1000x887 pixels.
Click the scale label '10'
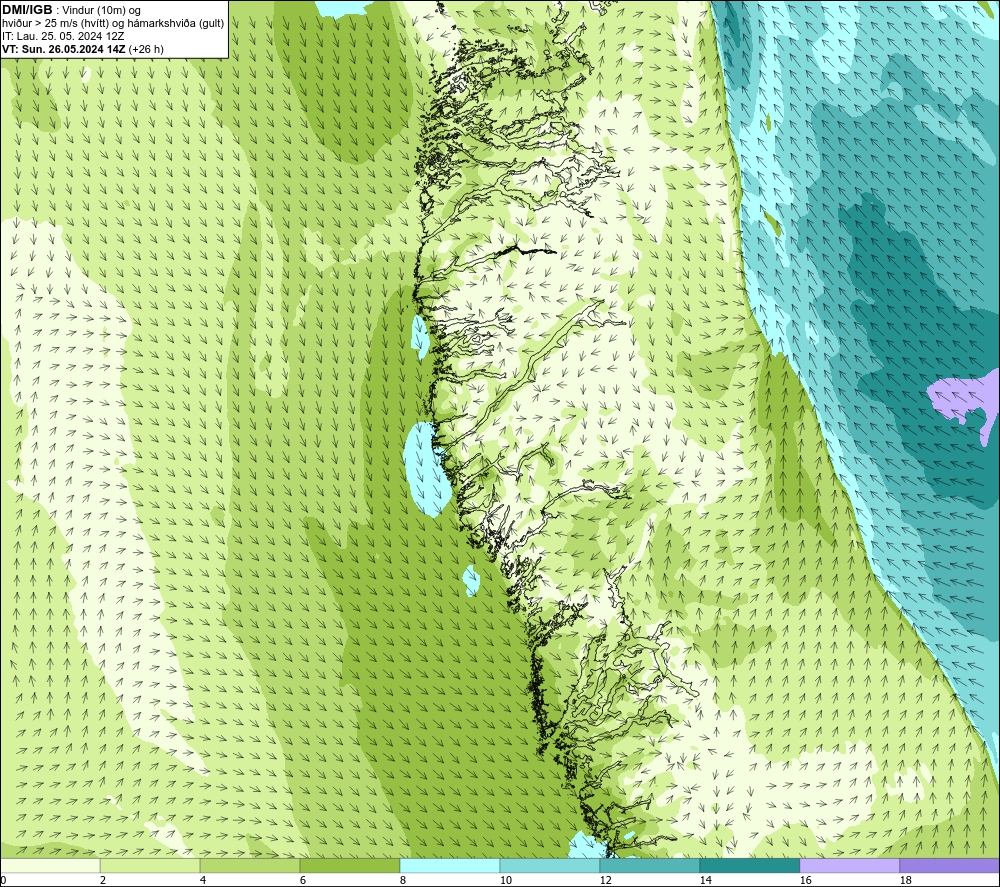pos(506,881)
